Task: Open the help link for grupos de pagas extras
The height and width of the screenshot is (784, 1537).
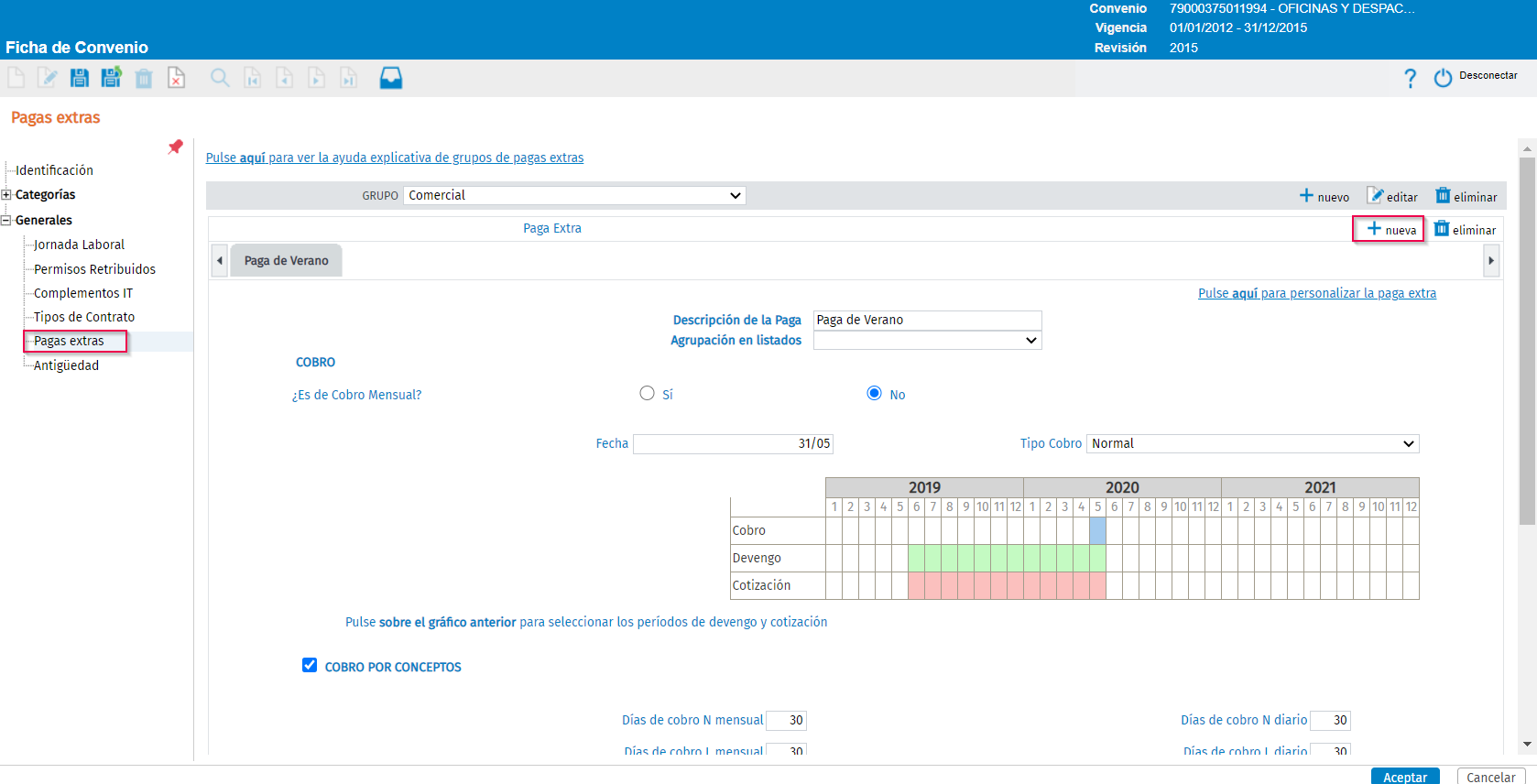Action: (x=395, y=158)
